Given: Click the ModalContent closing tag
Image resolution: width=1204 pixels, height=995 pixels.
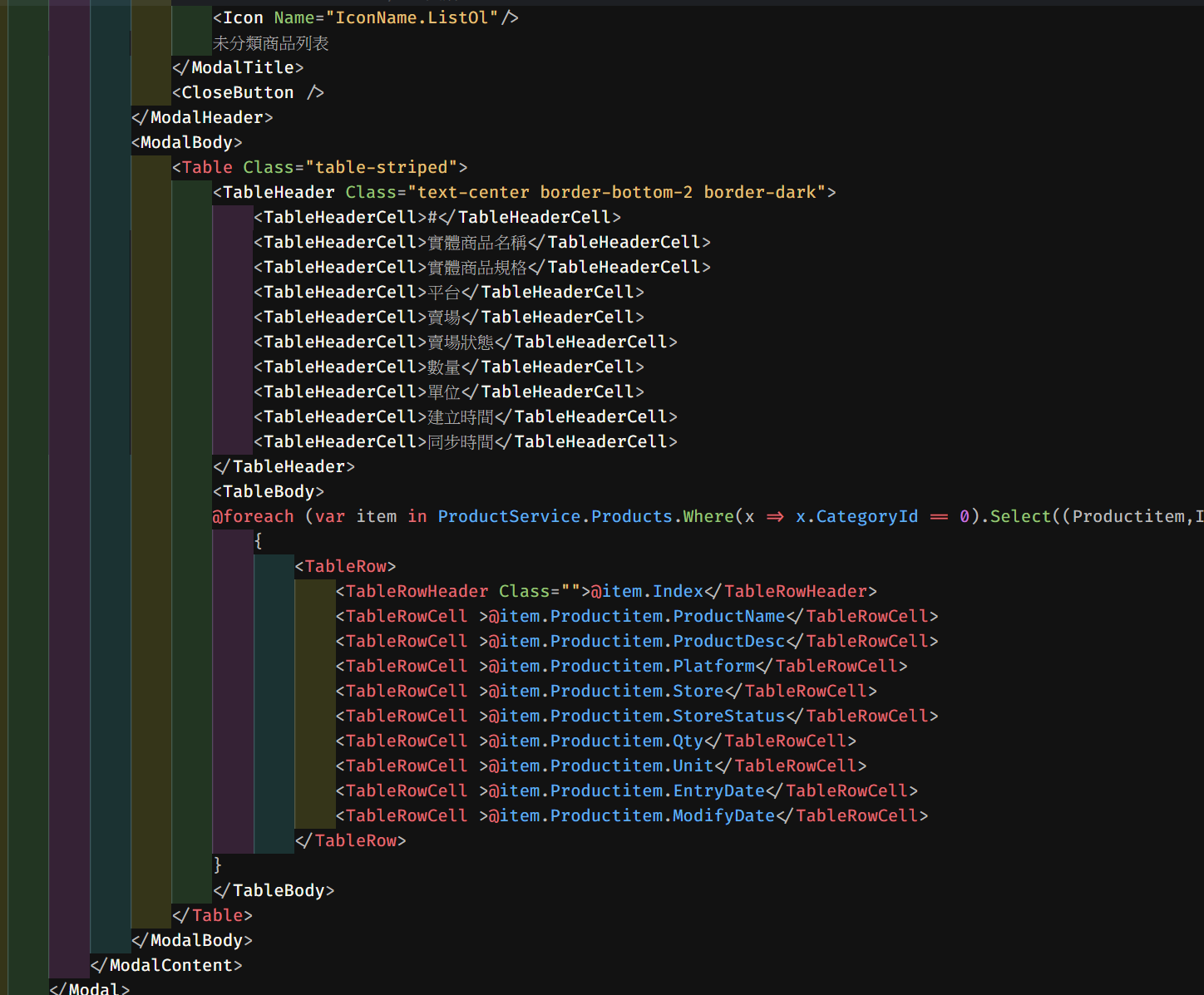Looking at the screenshot, I should pyautogui.click(x=166, y=965).
